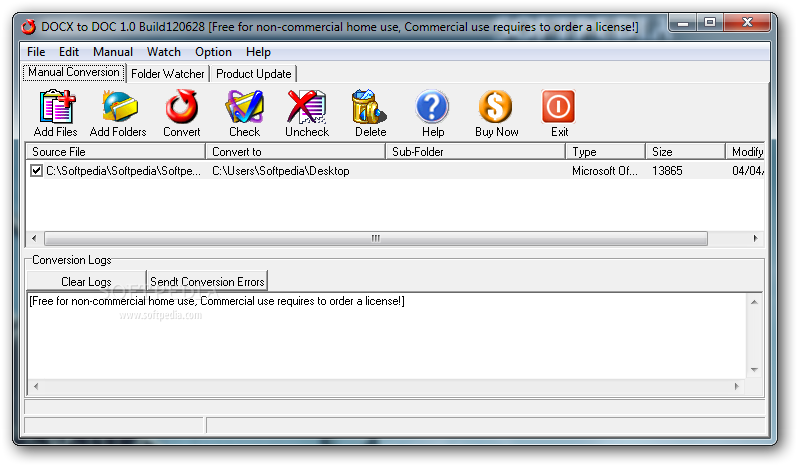
Task: Click the Sub-Folder column header
Action: 475,152
